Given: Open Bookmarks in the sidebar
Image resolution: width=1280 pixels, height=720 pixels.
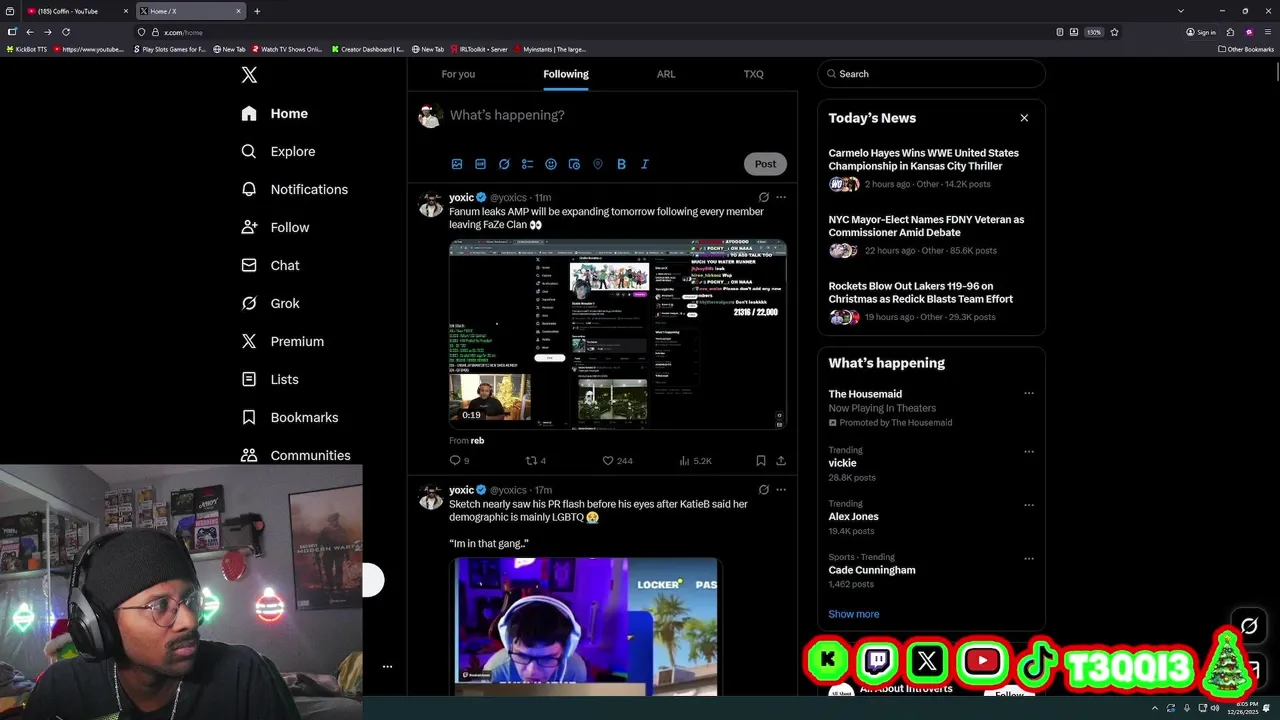Looking at the screenshot, I should point(289,417).
